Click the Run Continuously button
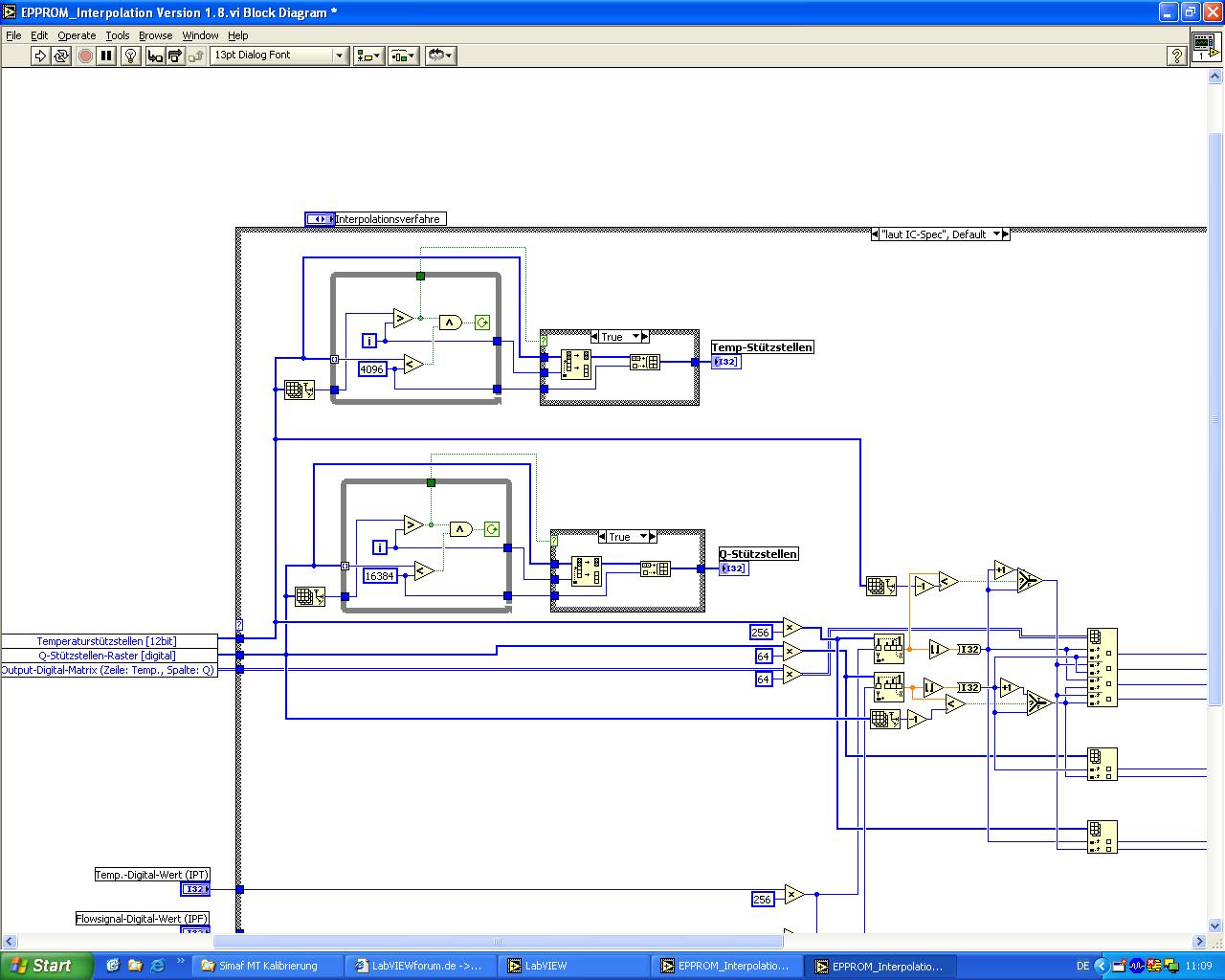The height and width of the screenshot is (980, 1225). click(x=61, y=56)
